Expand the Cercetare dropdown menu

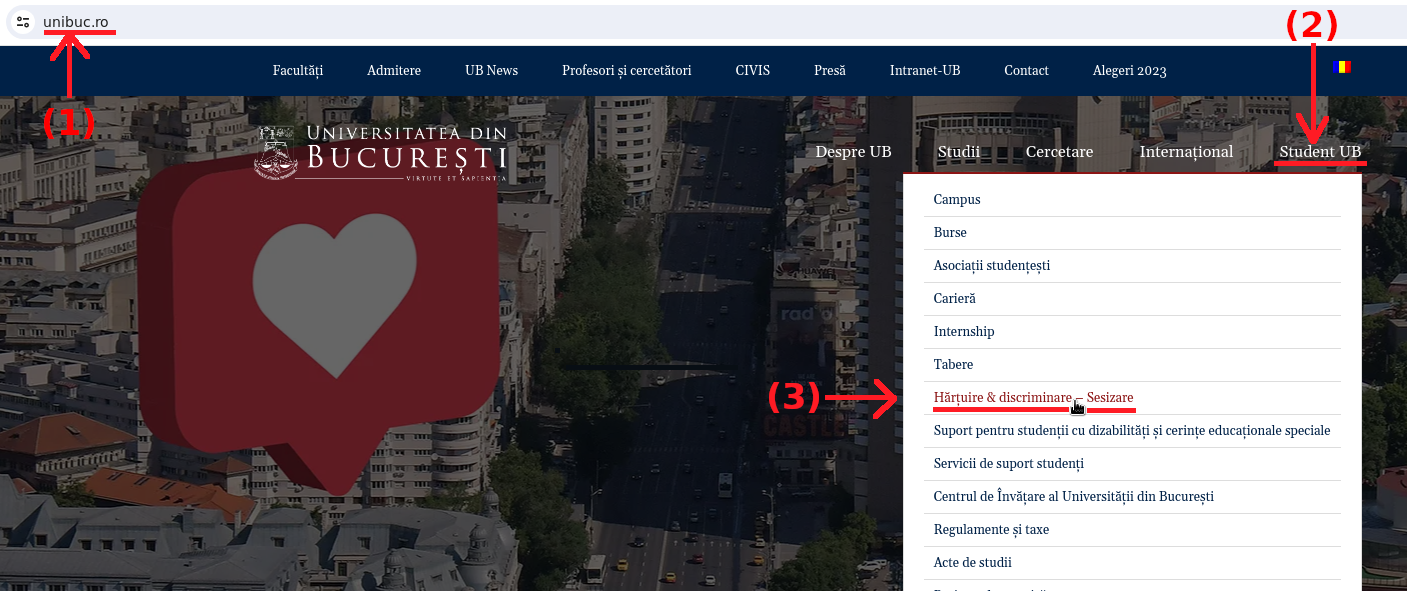click(x=1059, y=152)
